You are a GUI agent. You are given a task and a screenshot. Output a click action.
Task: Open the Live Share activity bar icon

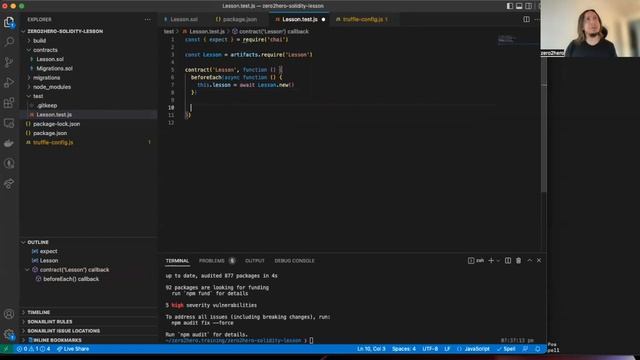(x=9, y=184)
